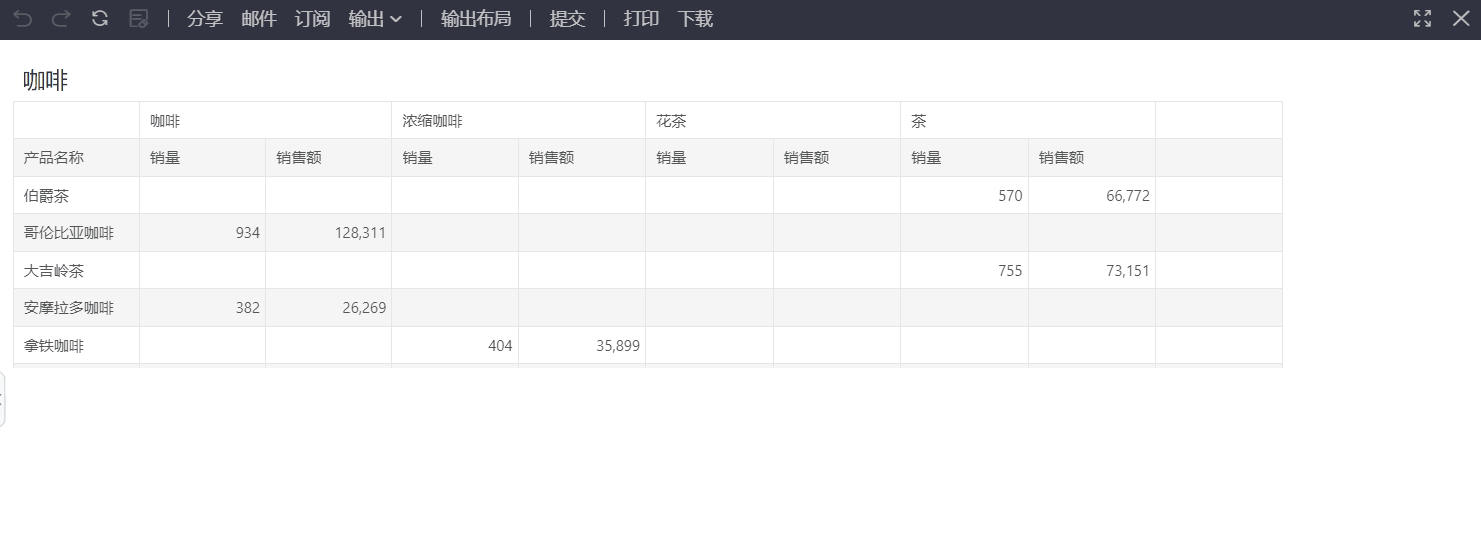
Task: Click 下载 to download the report
Action: [x=695, y=19]
